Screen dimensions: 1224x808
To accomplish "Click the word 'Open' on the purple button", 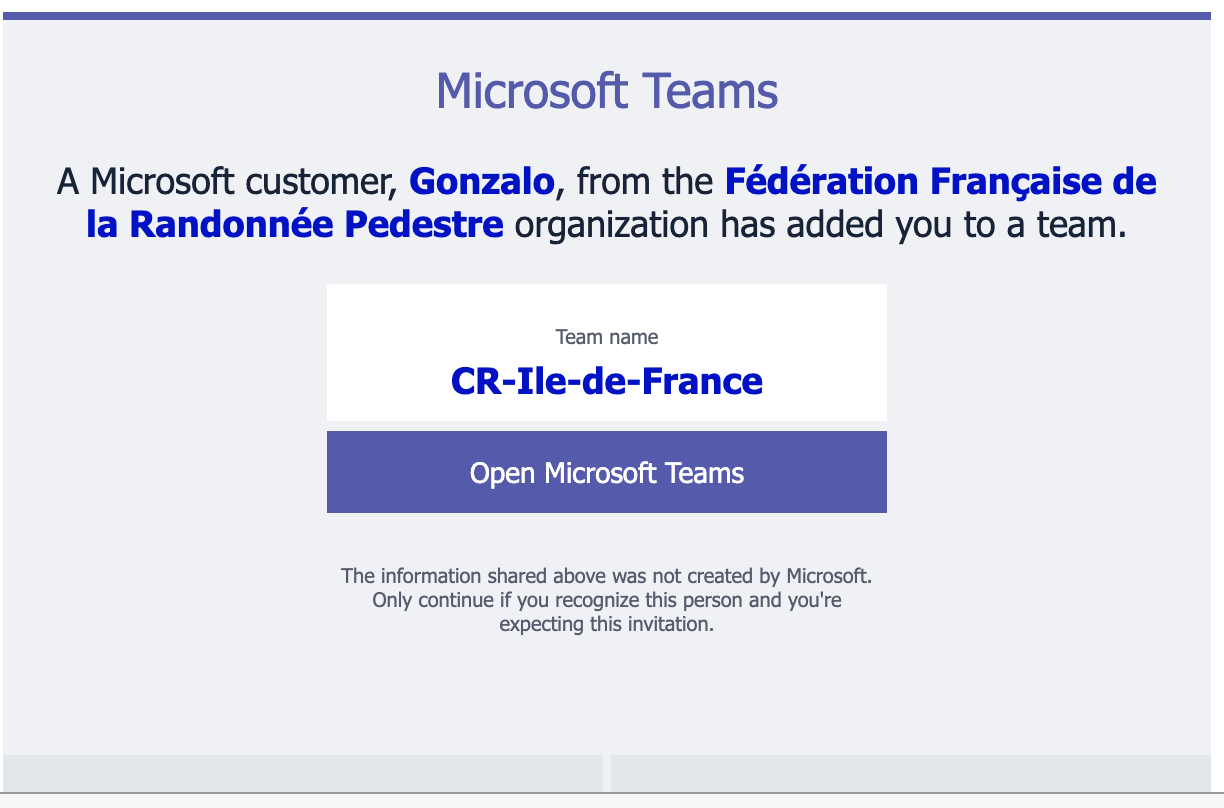I will [503, 473].
